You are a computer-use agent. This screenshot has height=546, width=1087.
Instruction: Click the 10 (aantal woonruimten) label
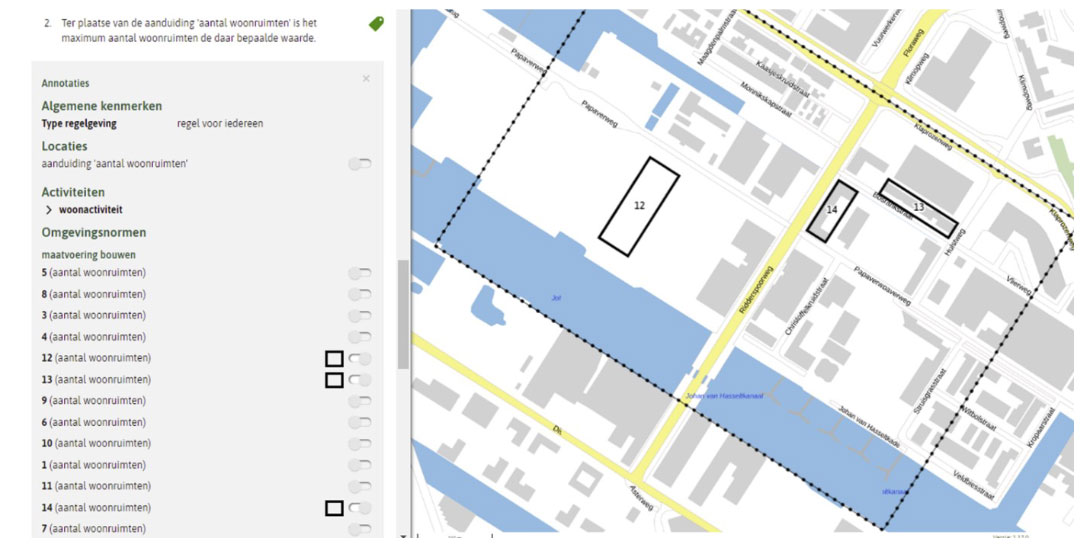(95, 443)
